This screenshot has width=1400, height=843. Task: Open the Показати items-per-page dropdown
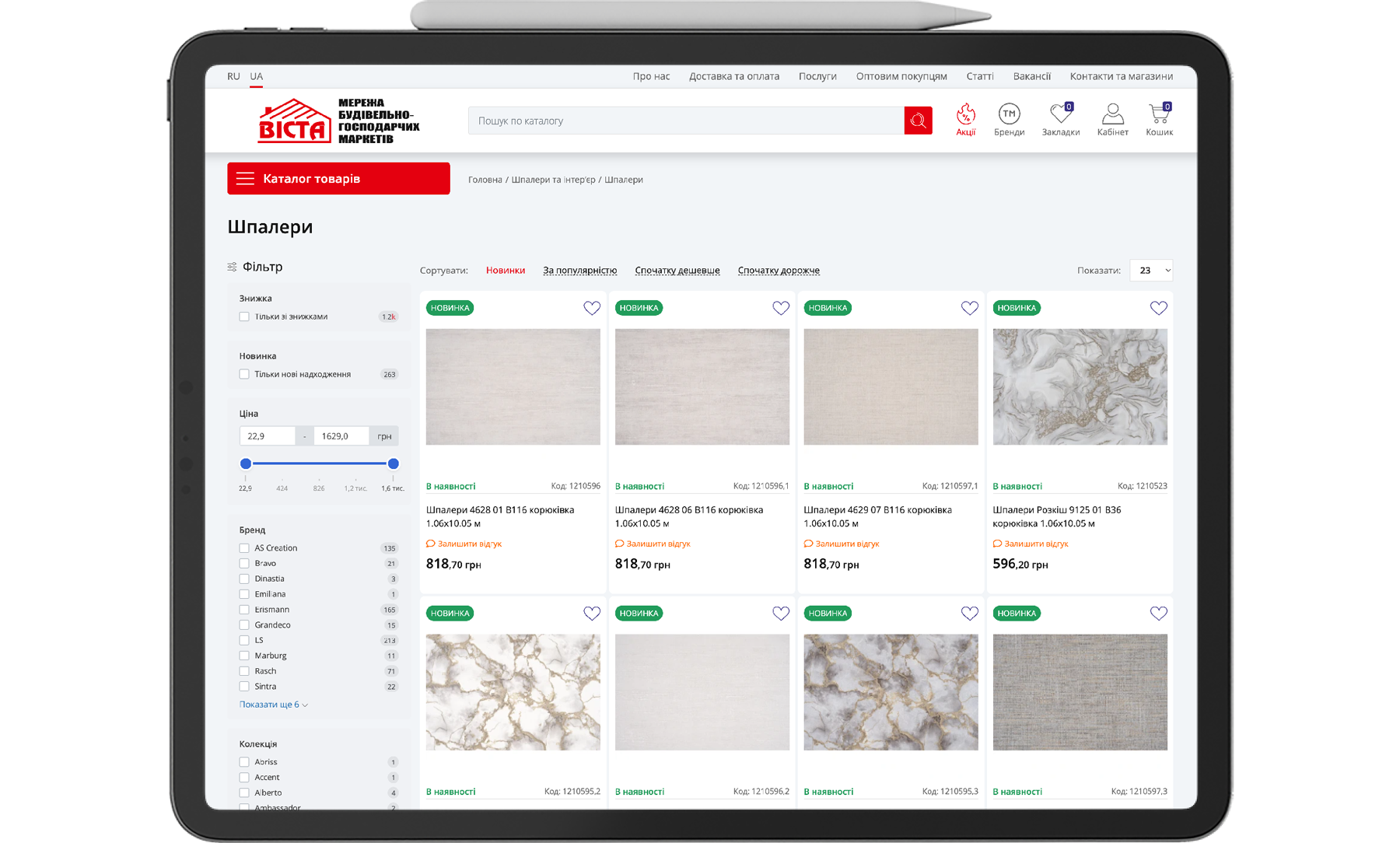pos(1151,271)
